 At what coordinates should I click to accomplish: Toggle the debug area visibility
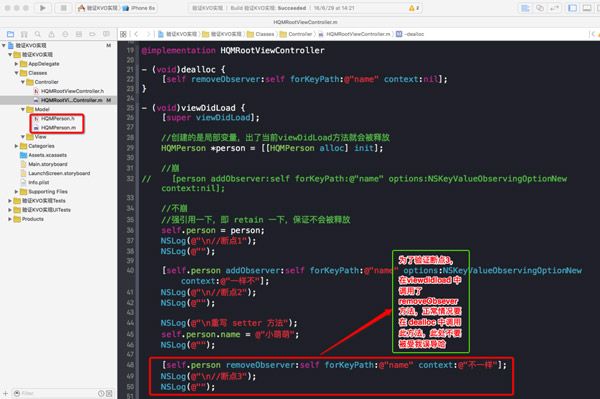pyautogui.click(x=587, y=8)
